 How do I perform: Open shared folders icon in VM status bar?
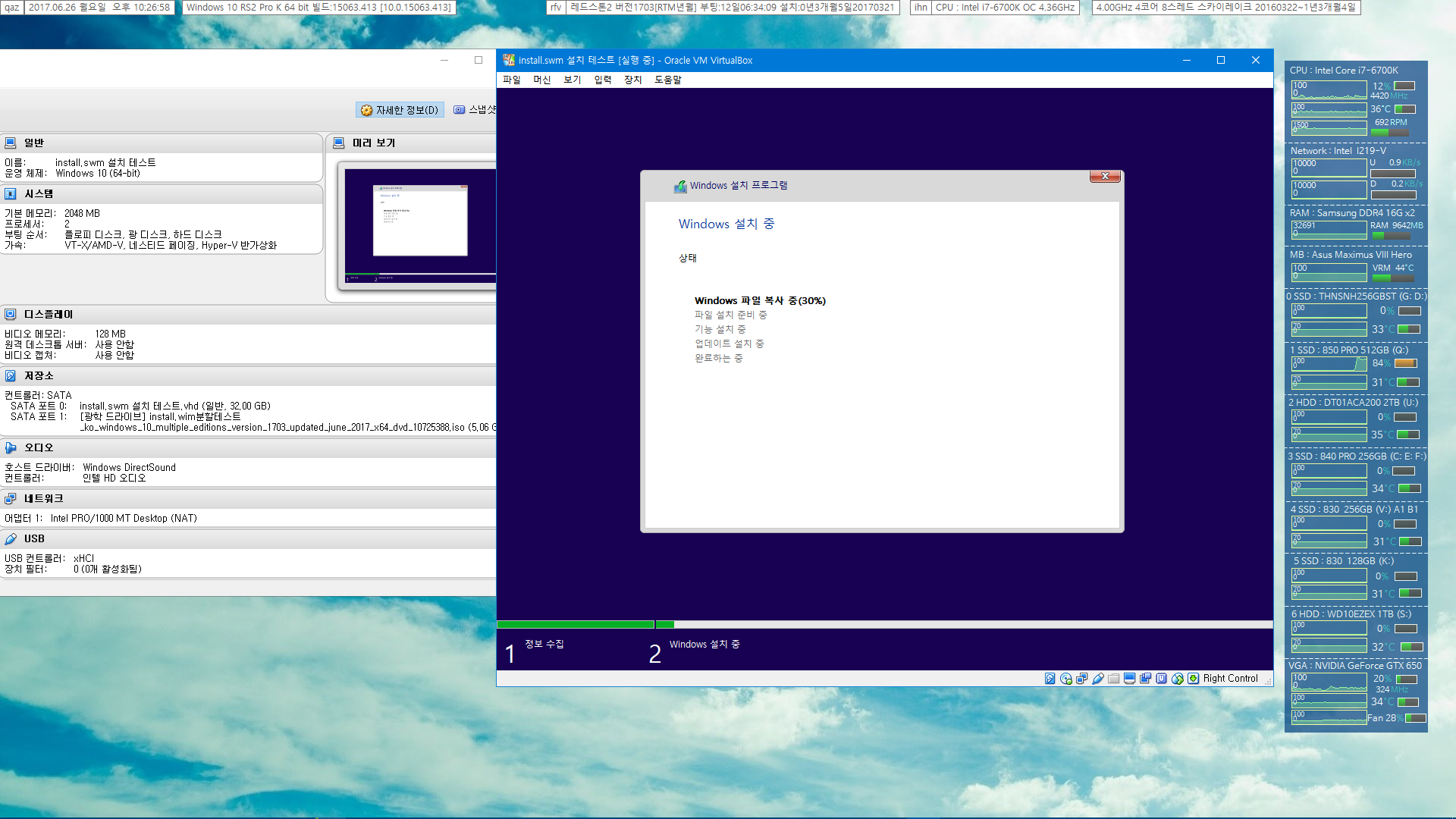click(1113, 679)
